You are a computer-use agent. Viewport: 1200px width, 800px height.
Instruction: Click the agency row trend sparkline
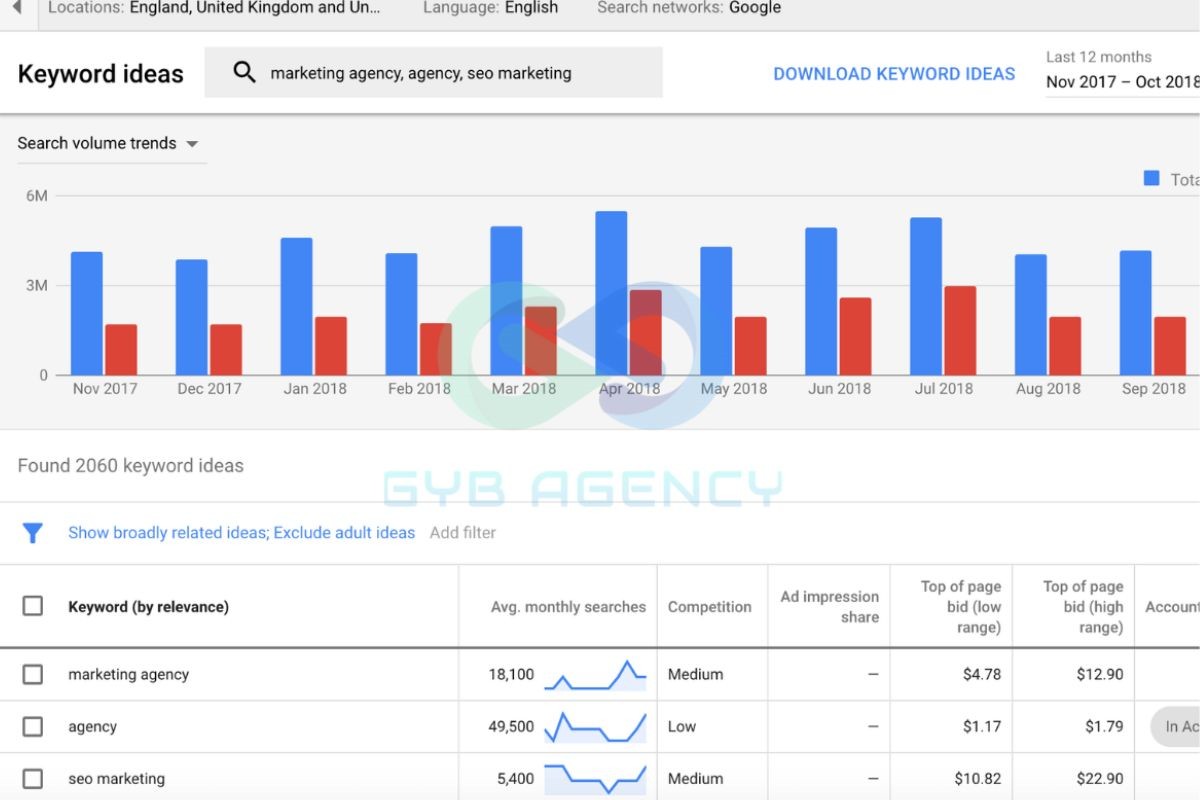pos(595,727)
